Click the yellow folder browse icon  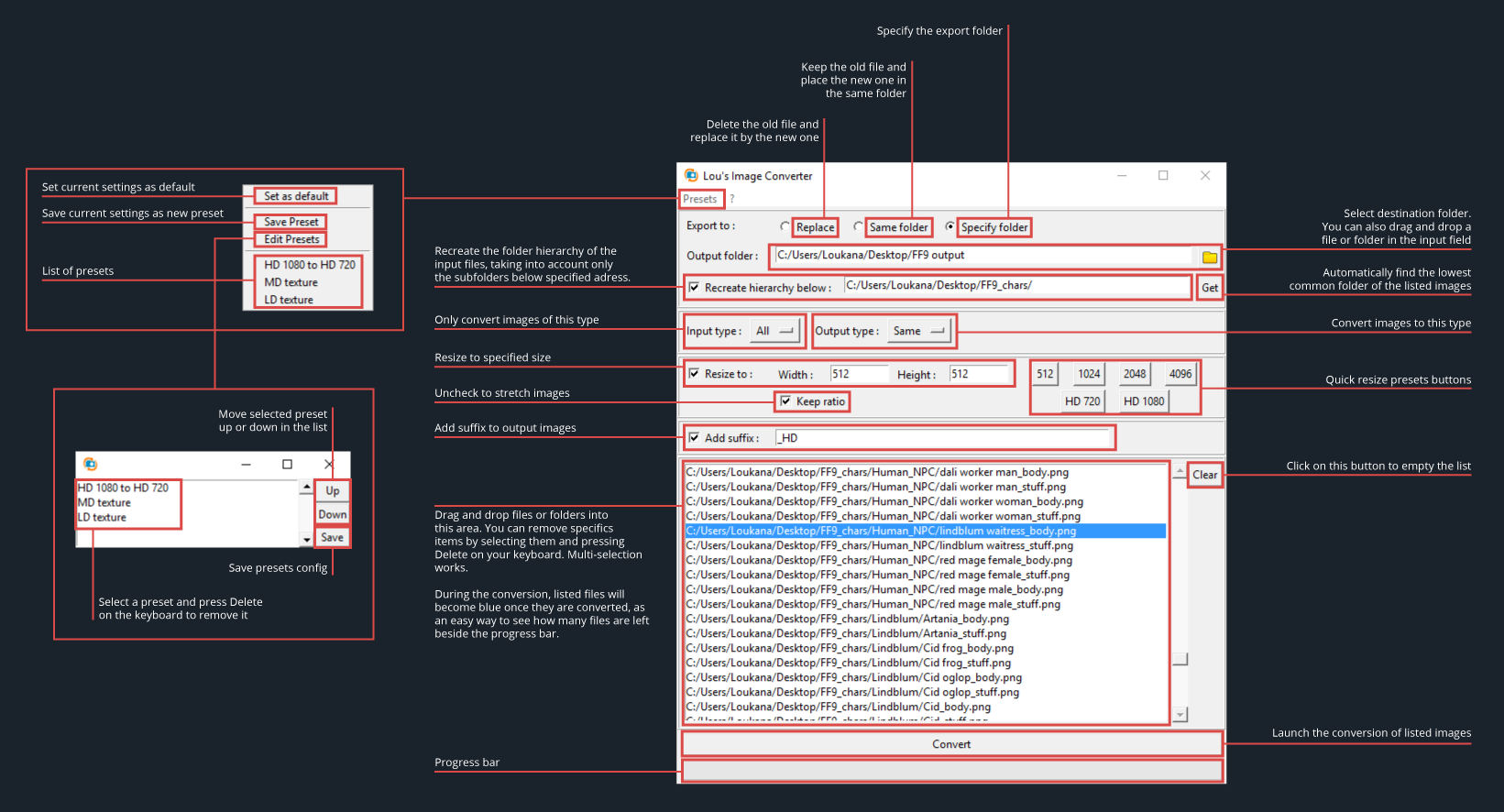[x=1209, y=257]
